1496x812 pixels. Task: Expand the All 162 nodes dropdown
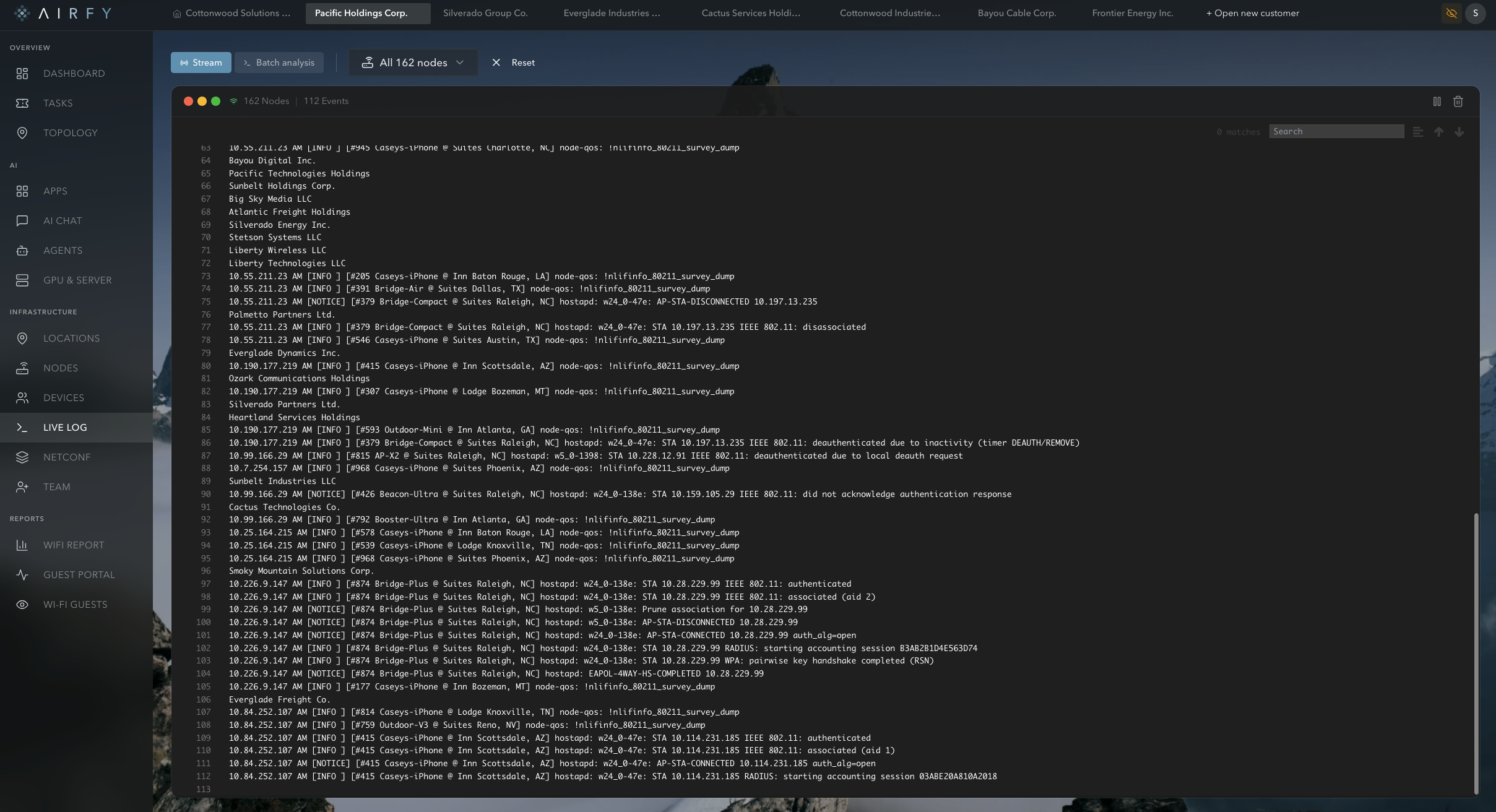[413, 63]
